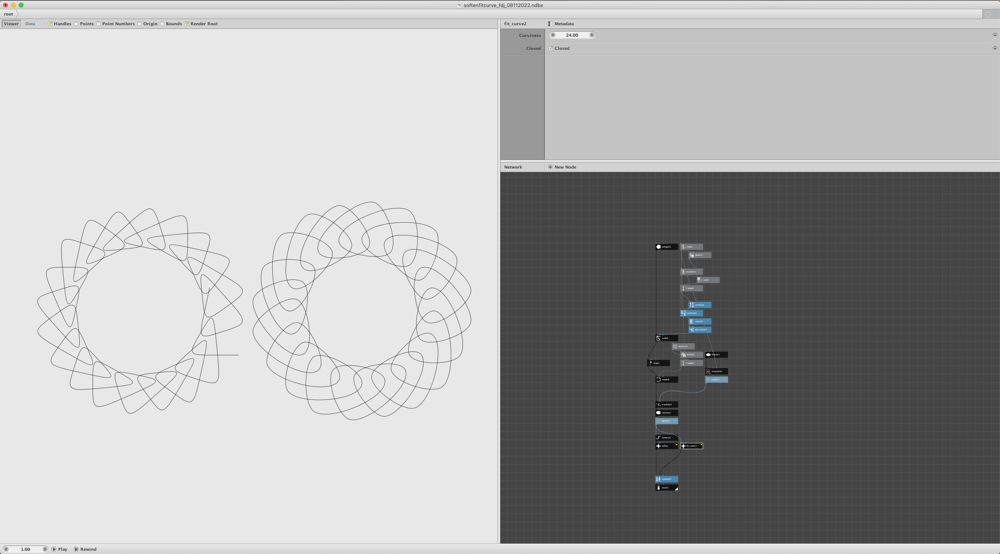Select the align1 node with flag icon
The width and height of the screenshot is (1000, 554).
pyautogui.click(x=659, y=363)
